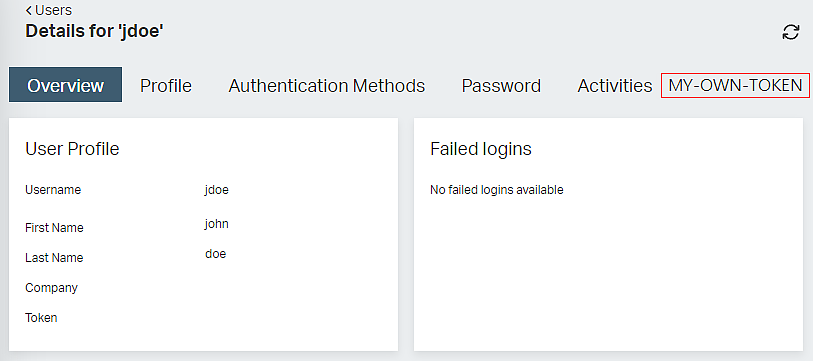Image resolution: width=813 pixels, height=361 pixels.
Task: Click the No failed logins available message
Action: click(497, 190)
